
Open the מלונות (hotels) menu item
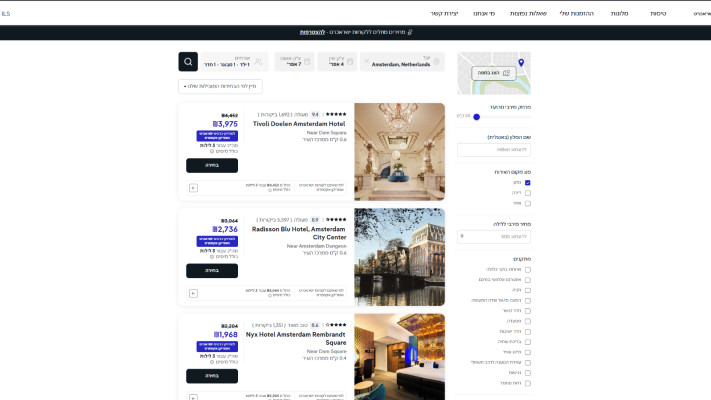[619, 14]
